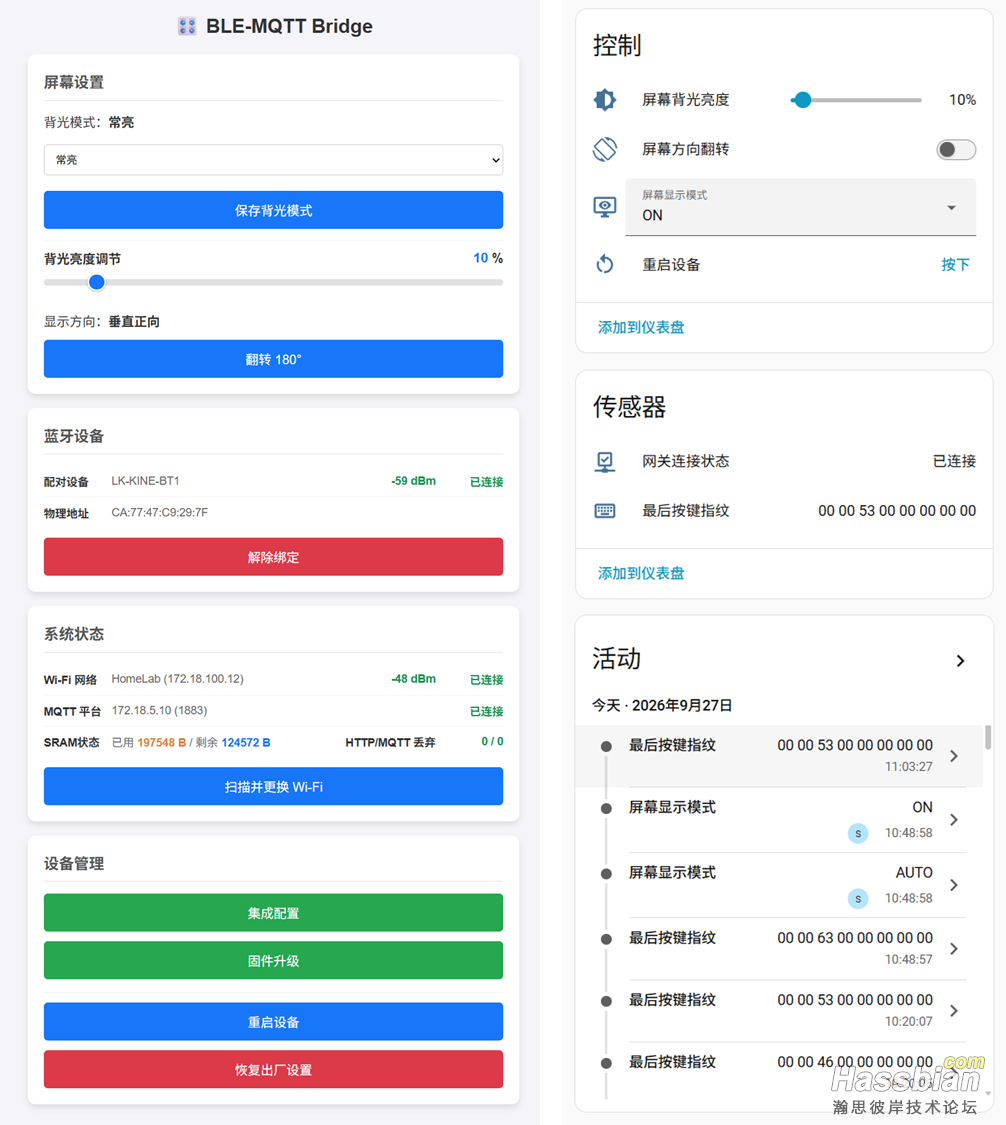Click the screen backlight brightness icon
Viewport: 1006px width, 1125px height.
[x=605, y=100]
